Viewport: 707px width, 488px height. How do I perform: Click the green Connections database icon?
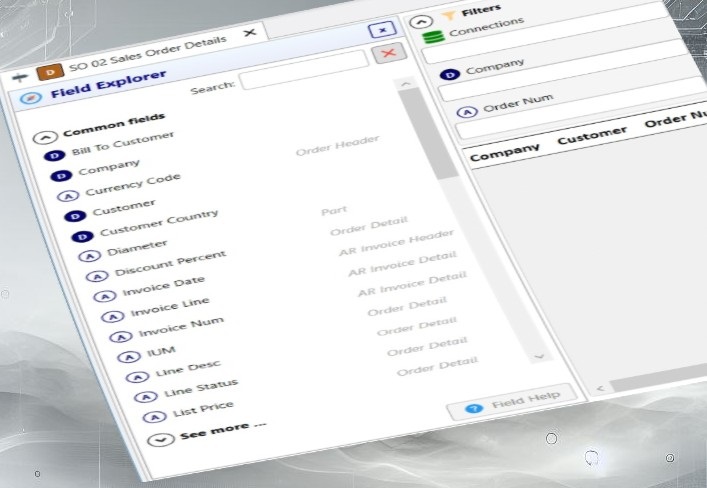click(x=433, y=37)
